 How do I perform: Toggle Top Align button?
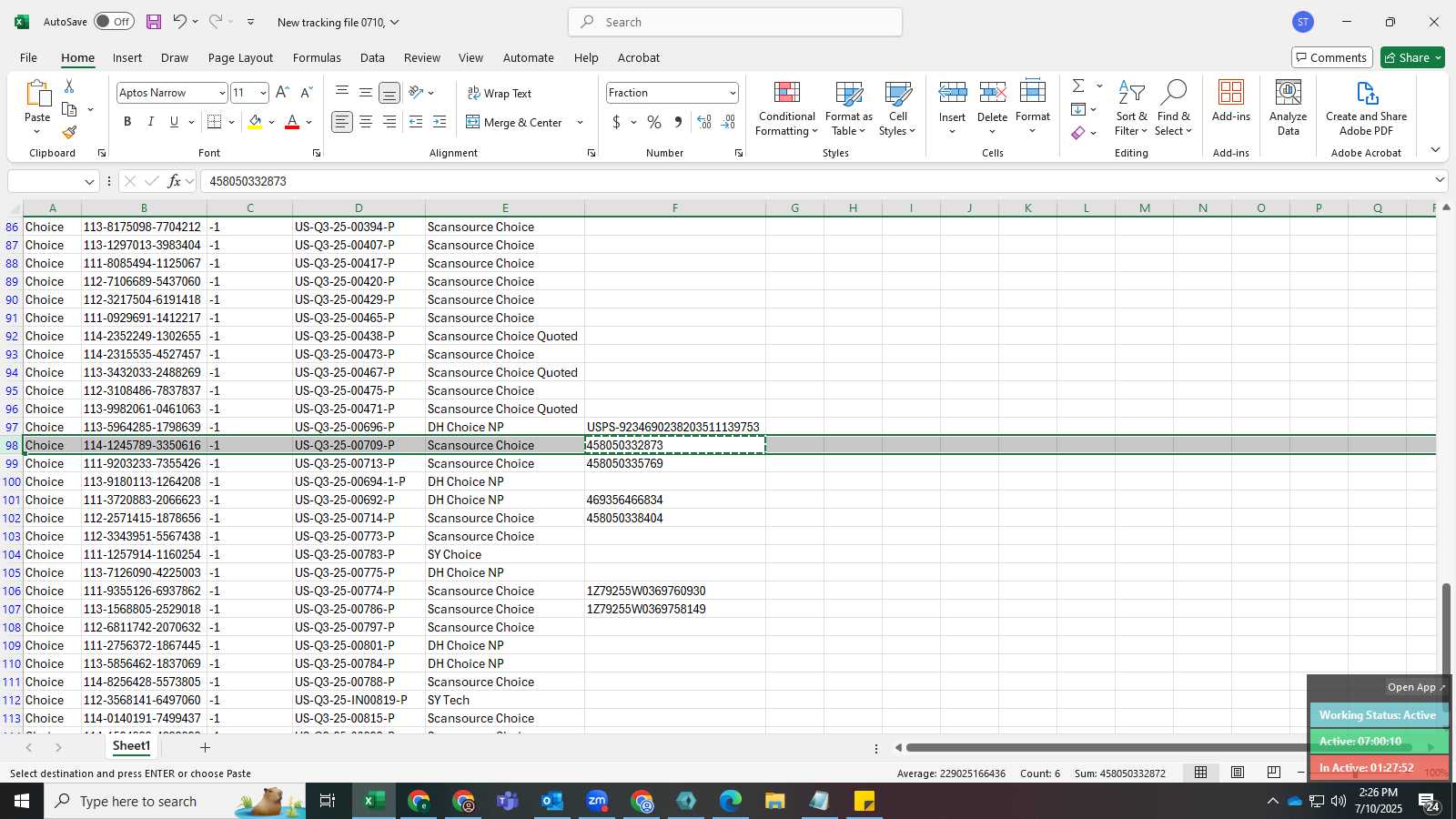pyautogui.click(x=342, y=93)
